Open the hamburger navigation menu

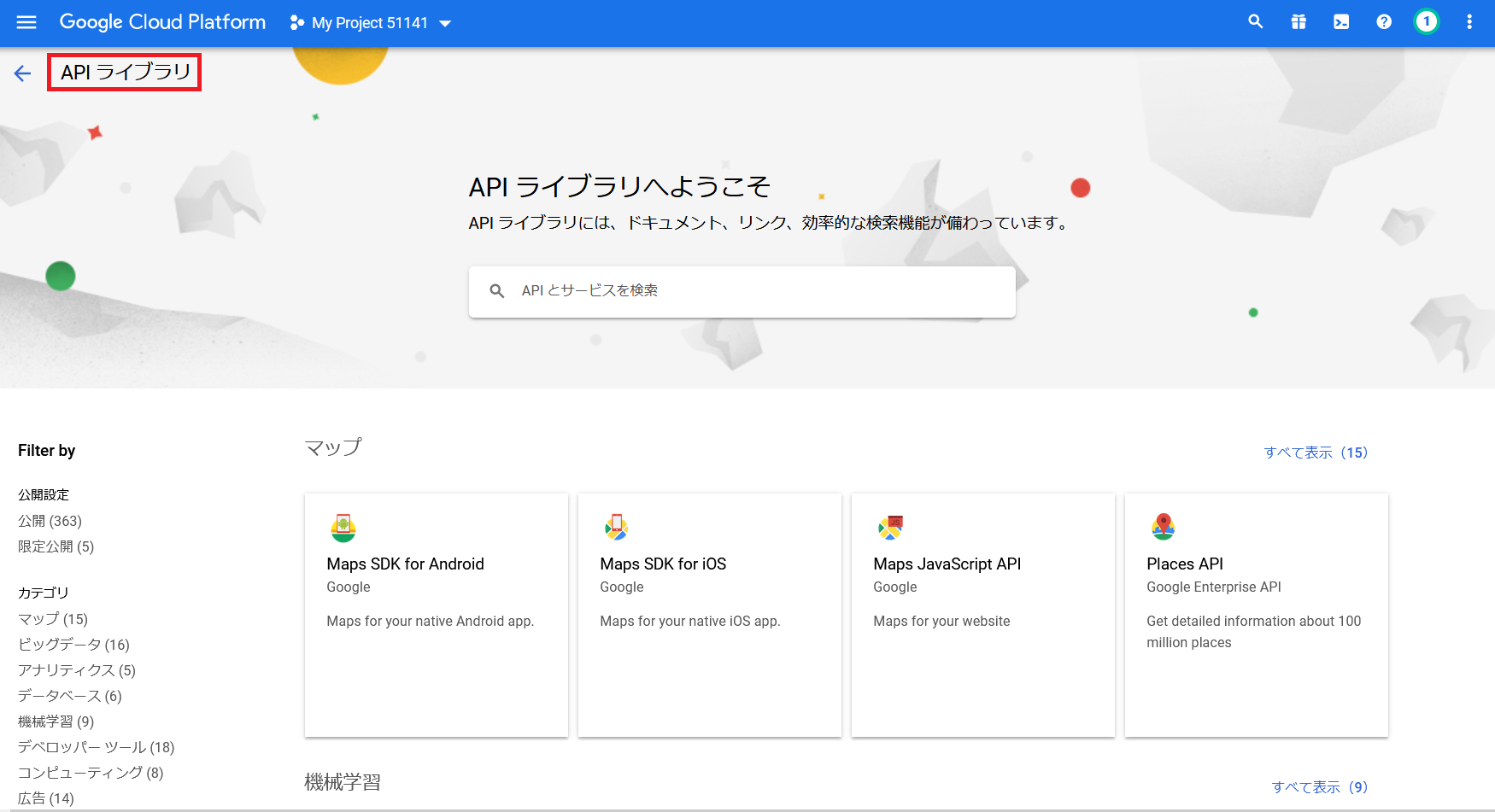tap(26, 22)
